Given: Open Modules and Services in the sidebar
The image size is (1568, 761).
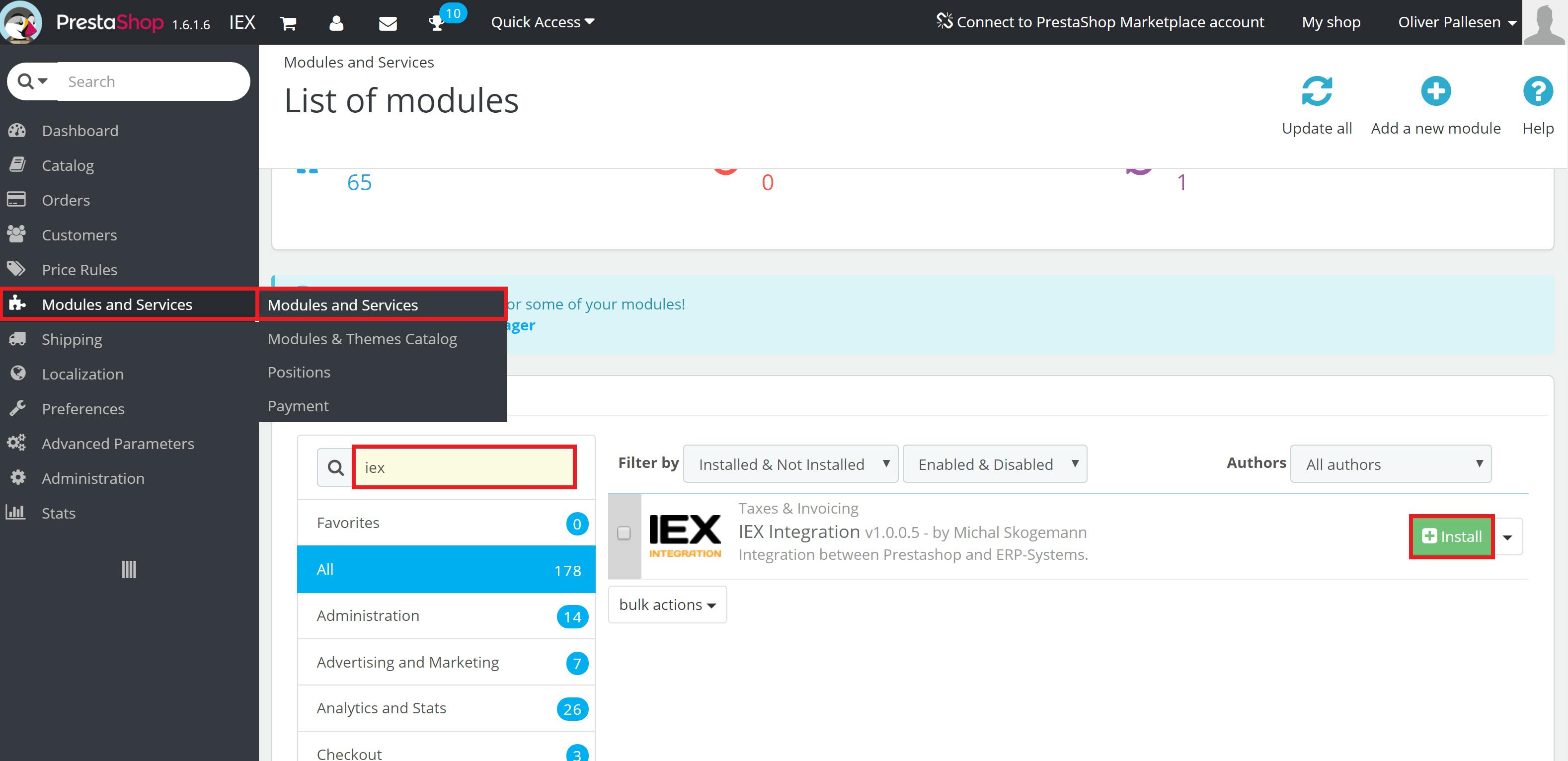Looking at the screenshot, I should pos(129,304).
